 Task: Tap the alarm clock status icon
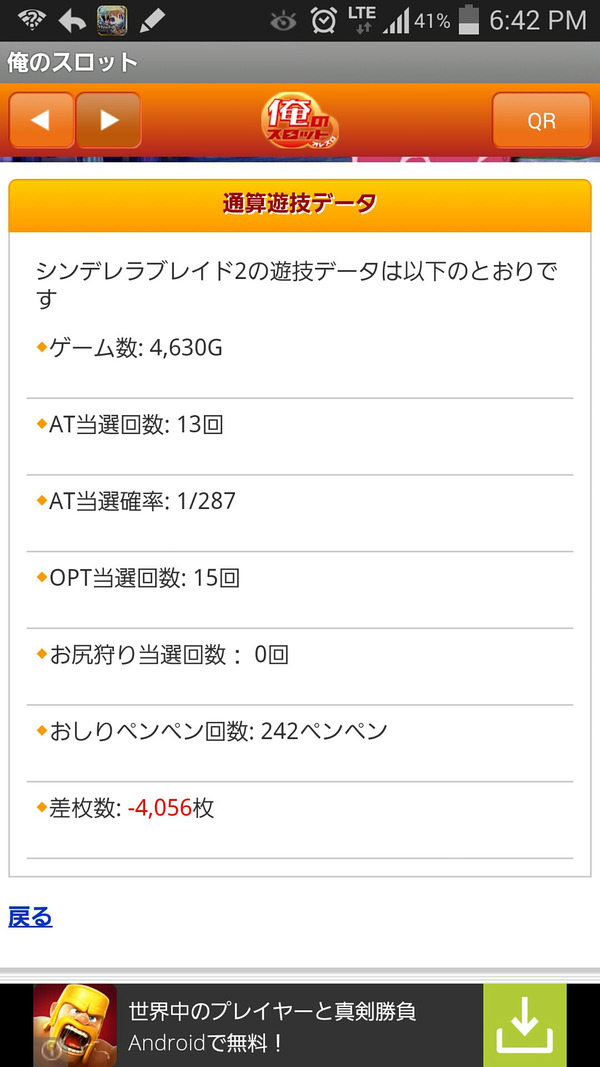click(324, 21)
